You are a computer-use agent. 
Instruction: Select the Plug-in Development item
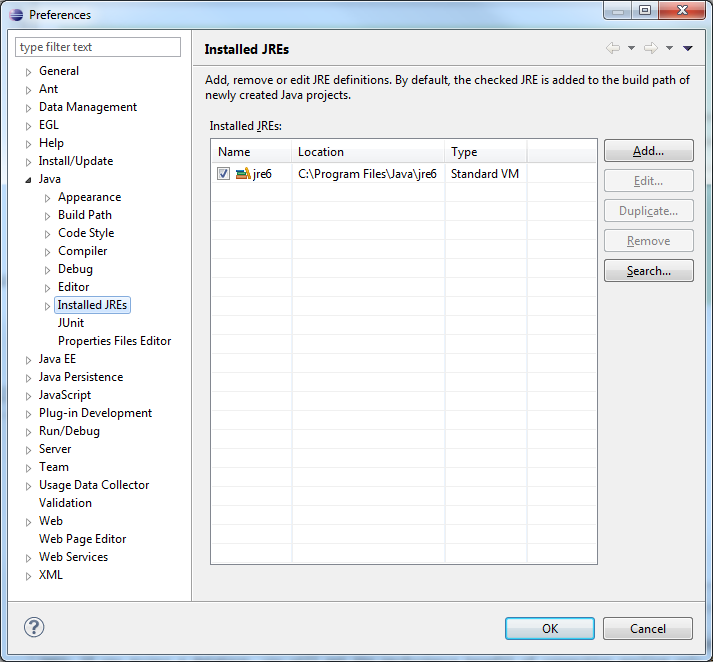click(95, 413)
